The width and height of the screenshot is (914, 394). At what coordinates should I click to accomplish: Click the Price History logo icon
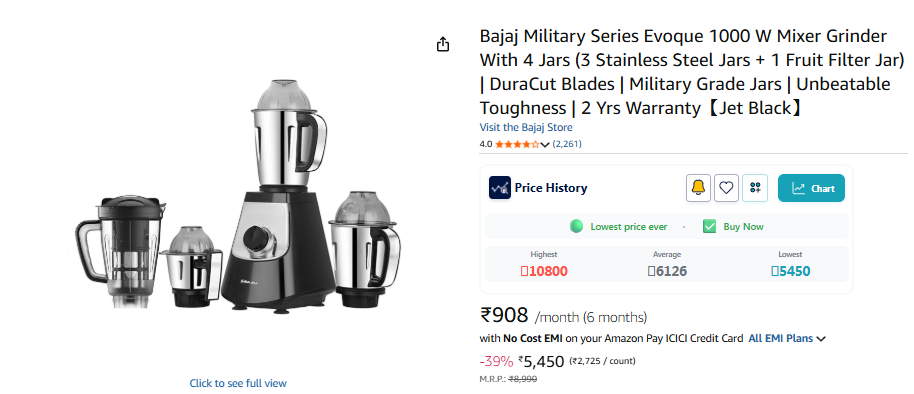pyautogui.click(x=500, y=188)
